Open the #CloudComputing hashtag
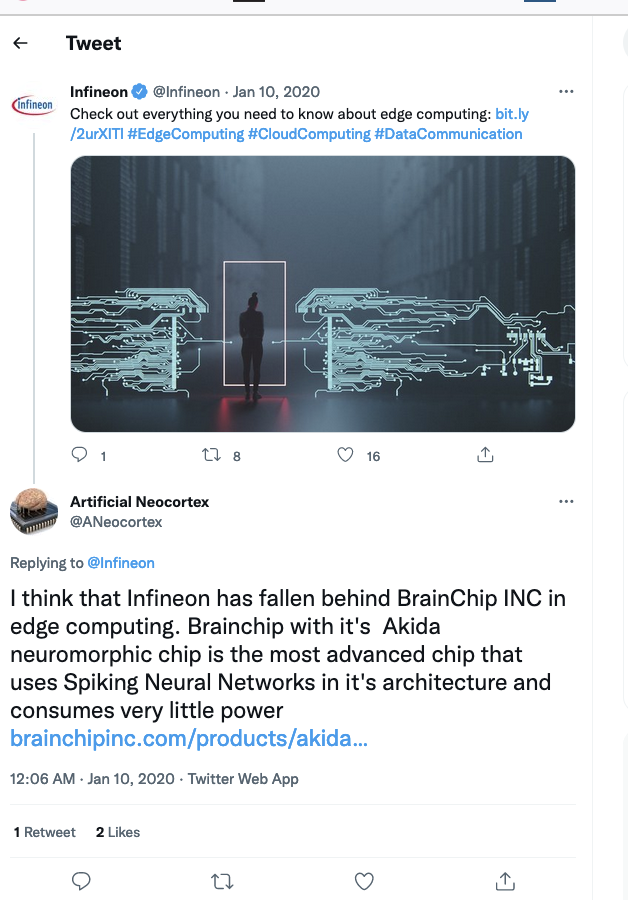628x900 pixels. pyautogui.click(x=309, y=134)
